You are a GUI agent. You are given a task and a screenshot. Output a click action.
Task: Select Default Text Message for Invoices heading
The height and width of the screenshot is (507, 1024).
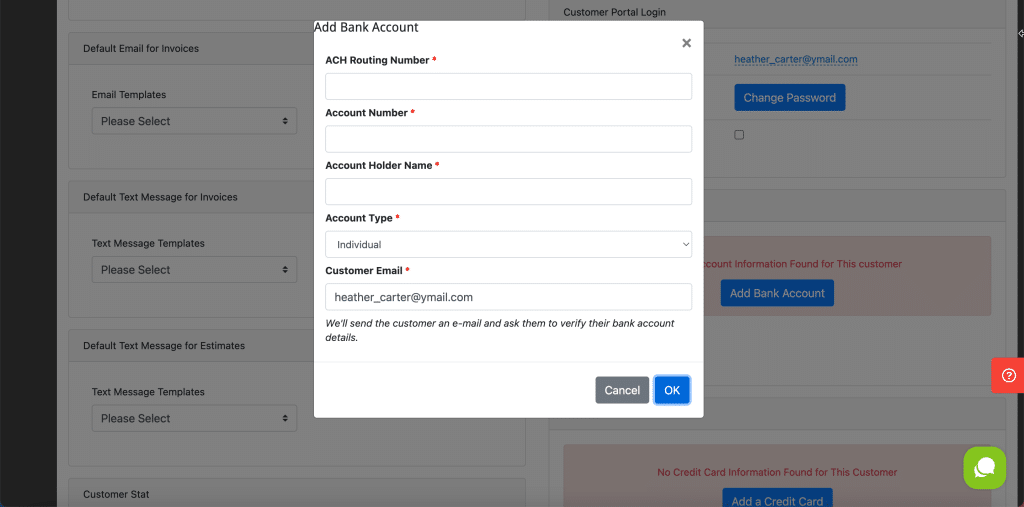pyautogui.click(x=160, y=197)
